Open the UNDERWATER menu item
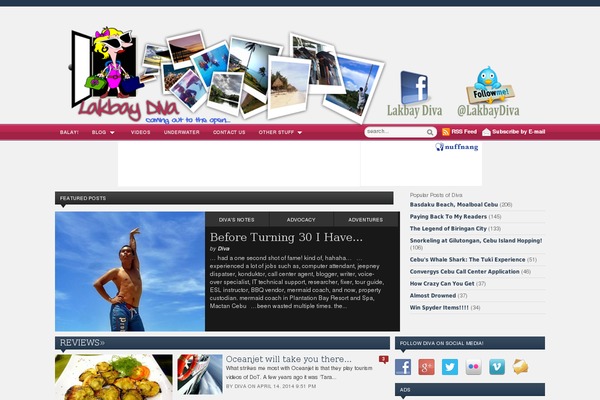600x400 pixels. coord(182,132)
